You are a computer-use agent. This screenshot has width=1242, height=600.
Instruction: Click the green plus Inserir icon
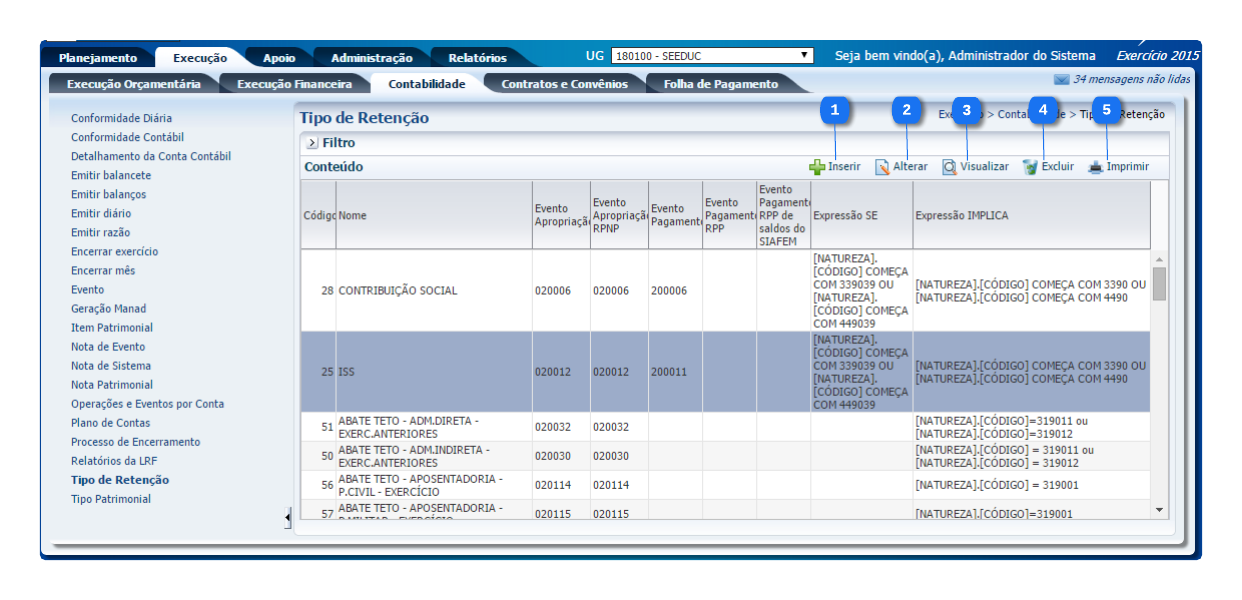tap(817, 168)
